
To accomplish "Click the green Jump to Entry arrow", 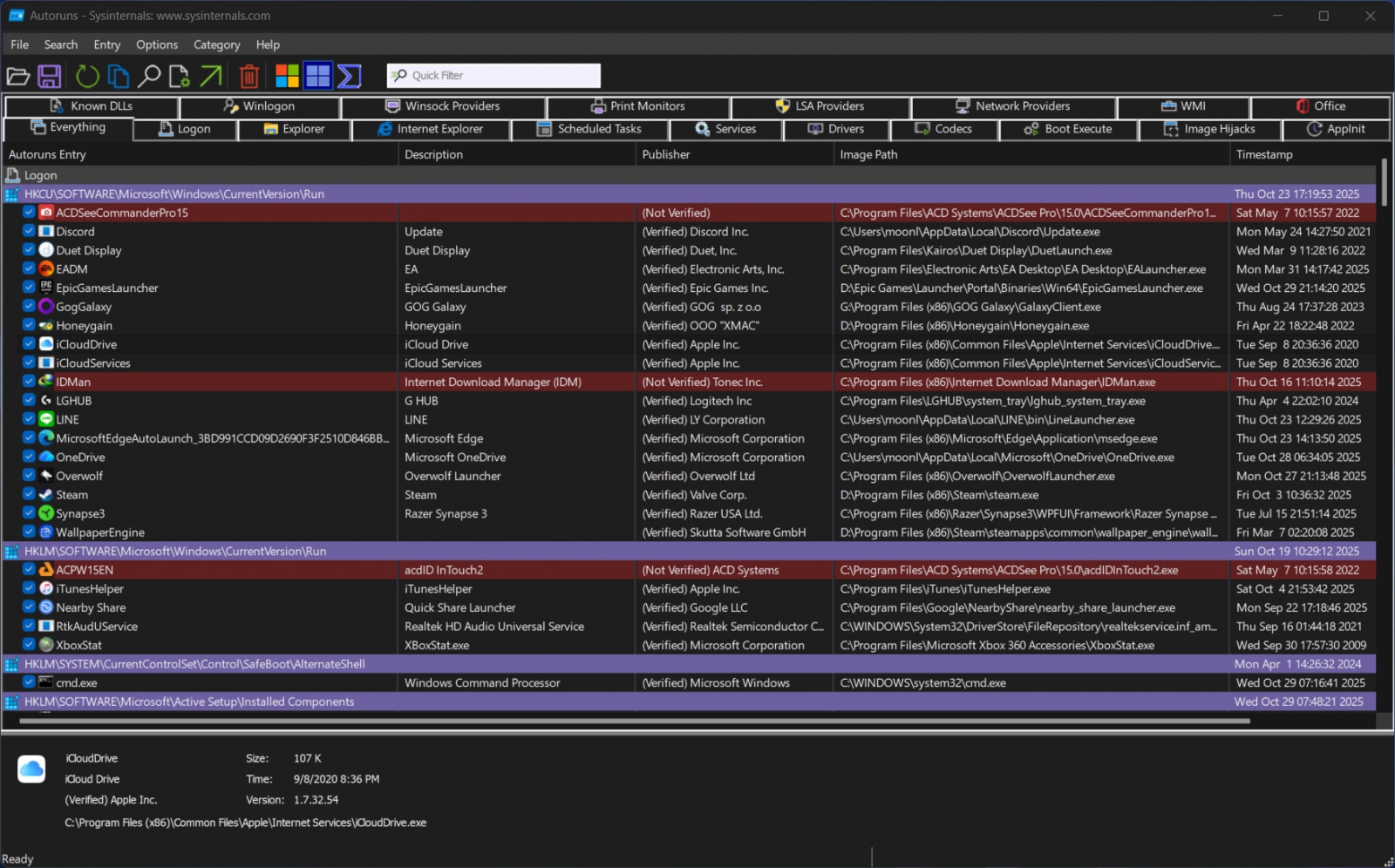I will [x=211, y=77].
